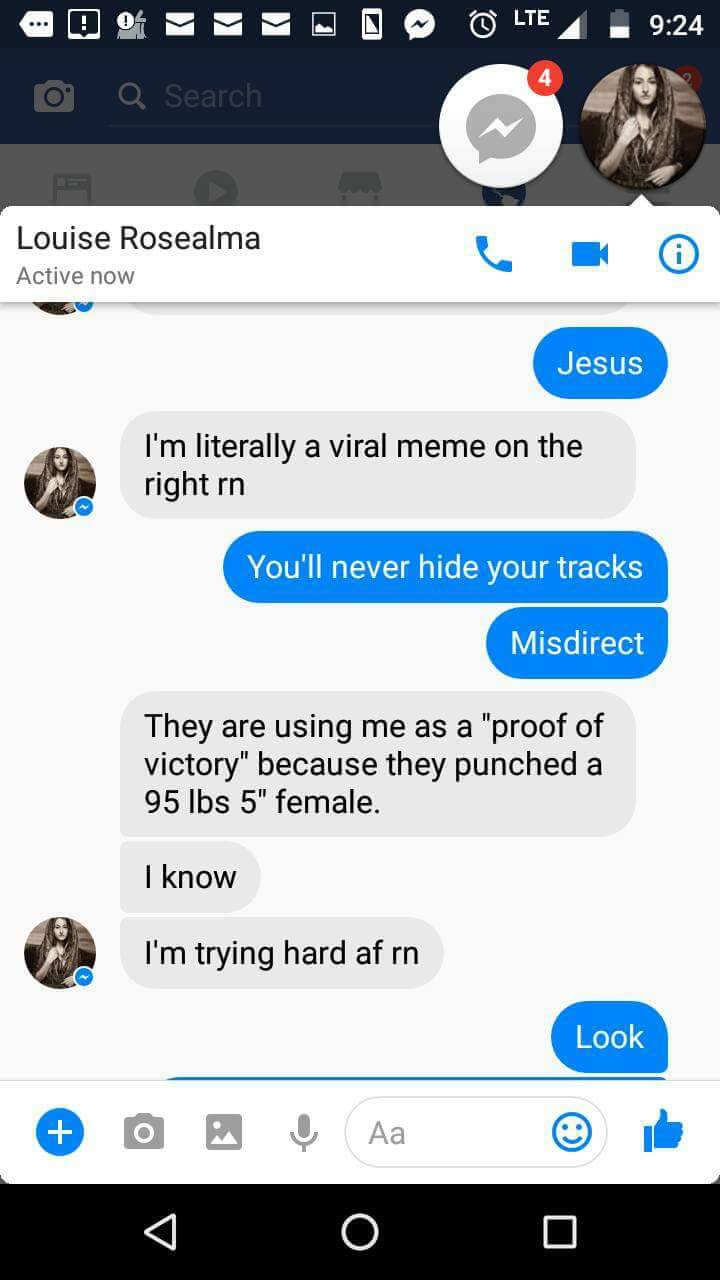Screen dimensions: 720x1280
Task: Open Facebook camera icon beside search
Action: pos(54,96)
